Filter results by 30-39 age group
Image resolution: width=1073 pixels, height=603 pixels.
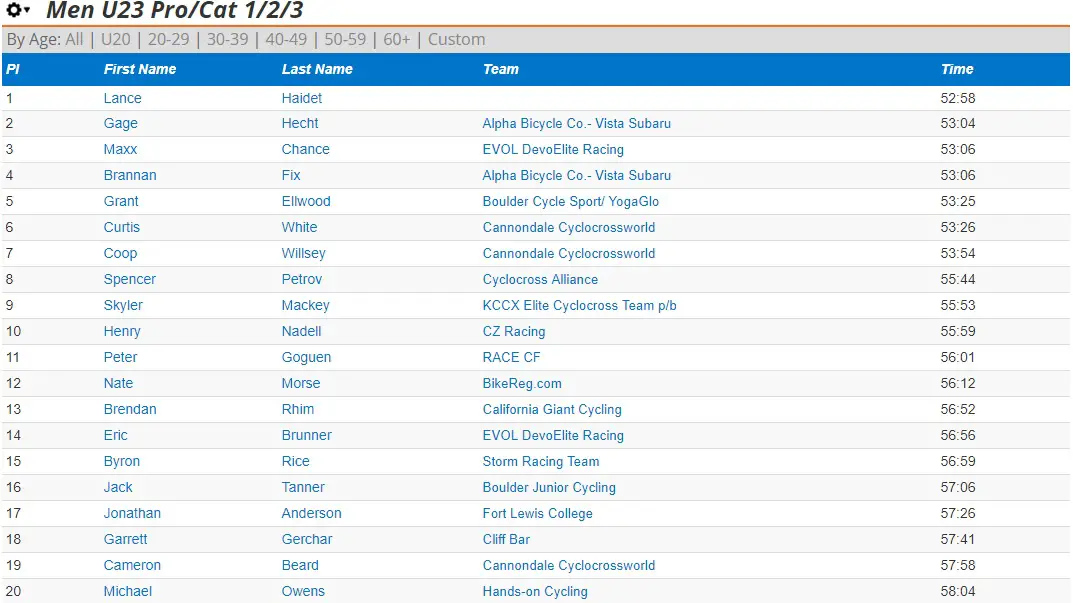227,40
